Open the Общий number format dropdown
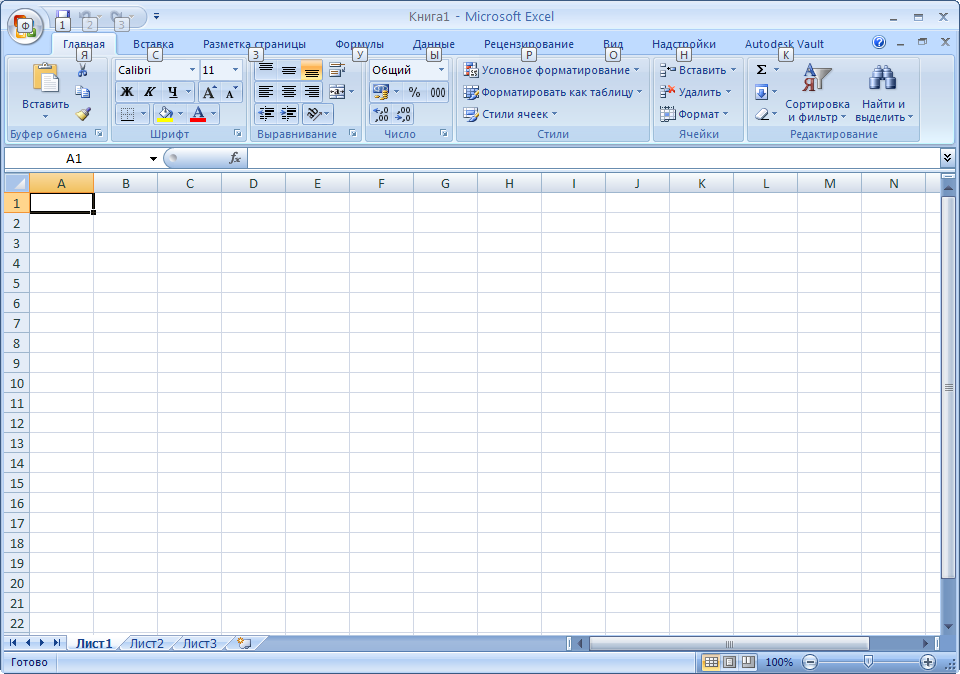 click(x=441, y=70)
